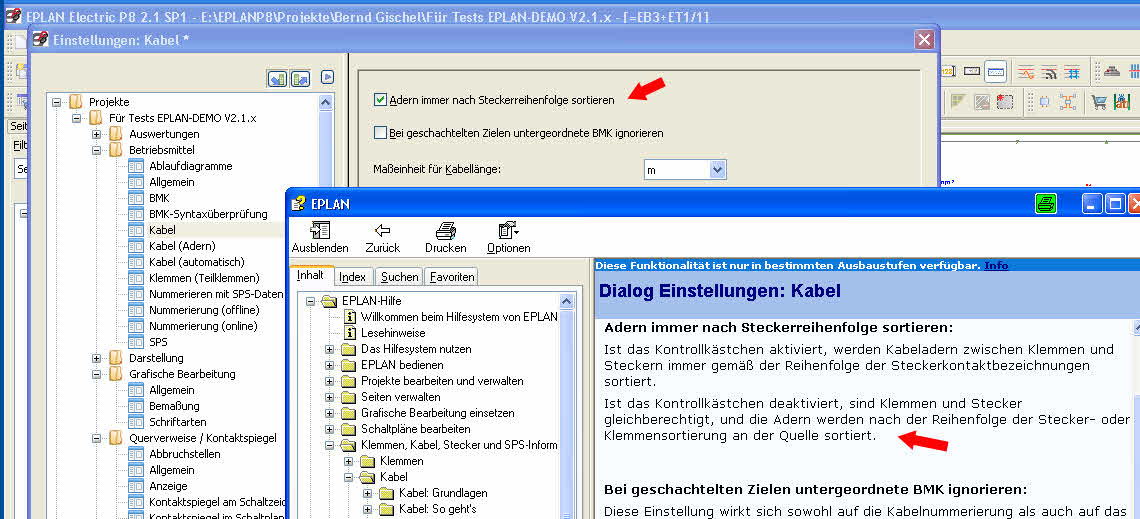Click the import settings icon in Einstellungen dialog
The height and width of the screenshot is (519, 1140).
(x=276, y=79)
